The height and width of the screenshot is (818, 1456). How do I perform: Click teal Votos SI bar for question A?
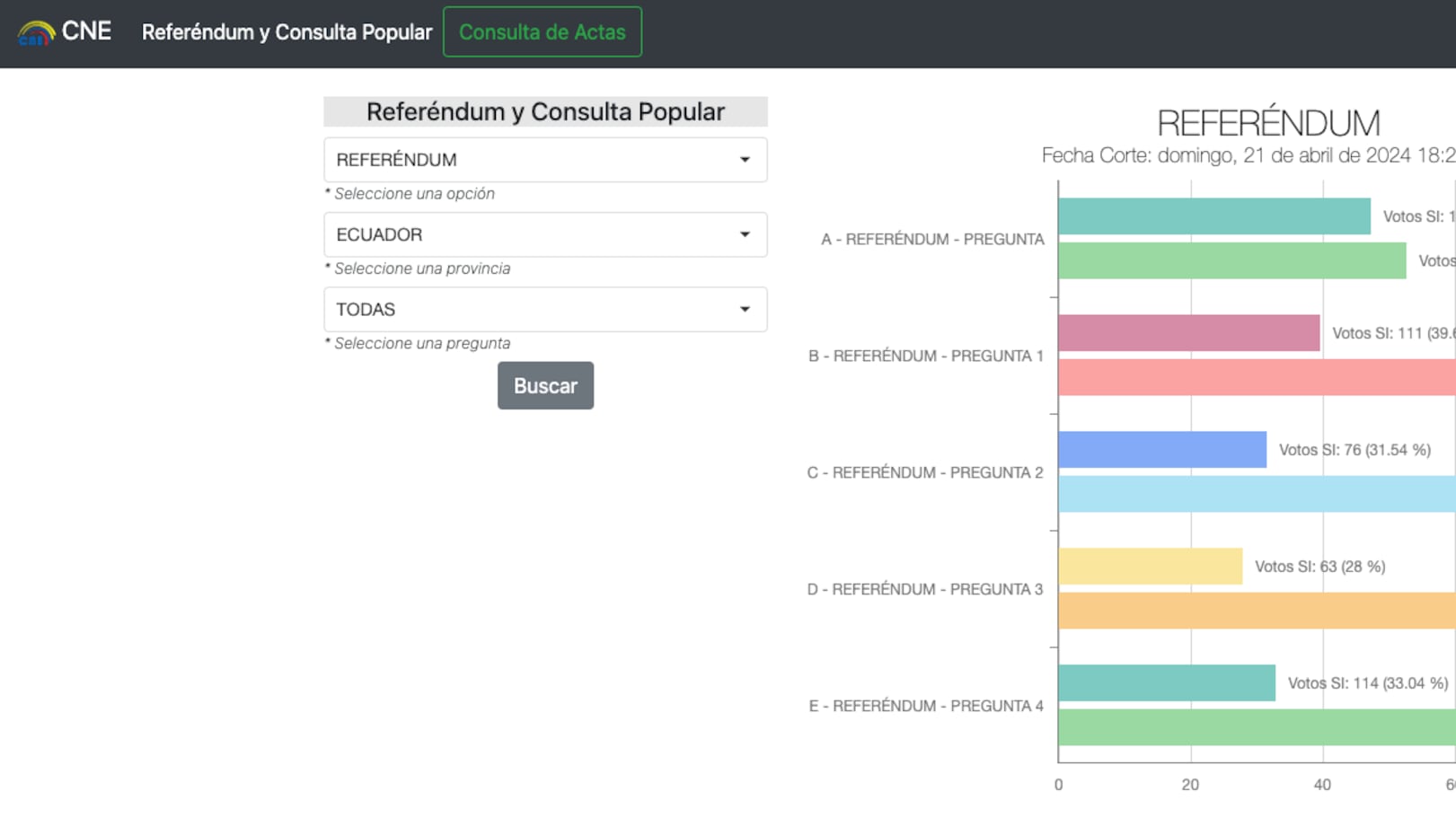(x=1213, y=216)
